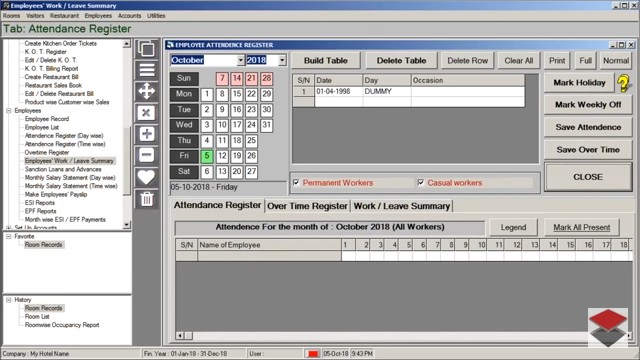Open the month dropdown showing October

tap(240, 60)
